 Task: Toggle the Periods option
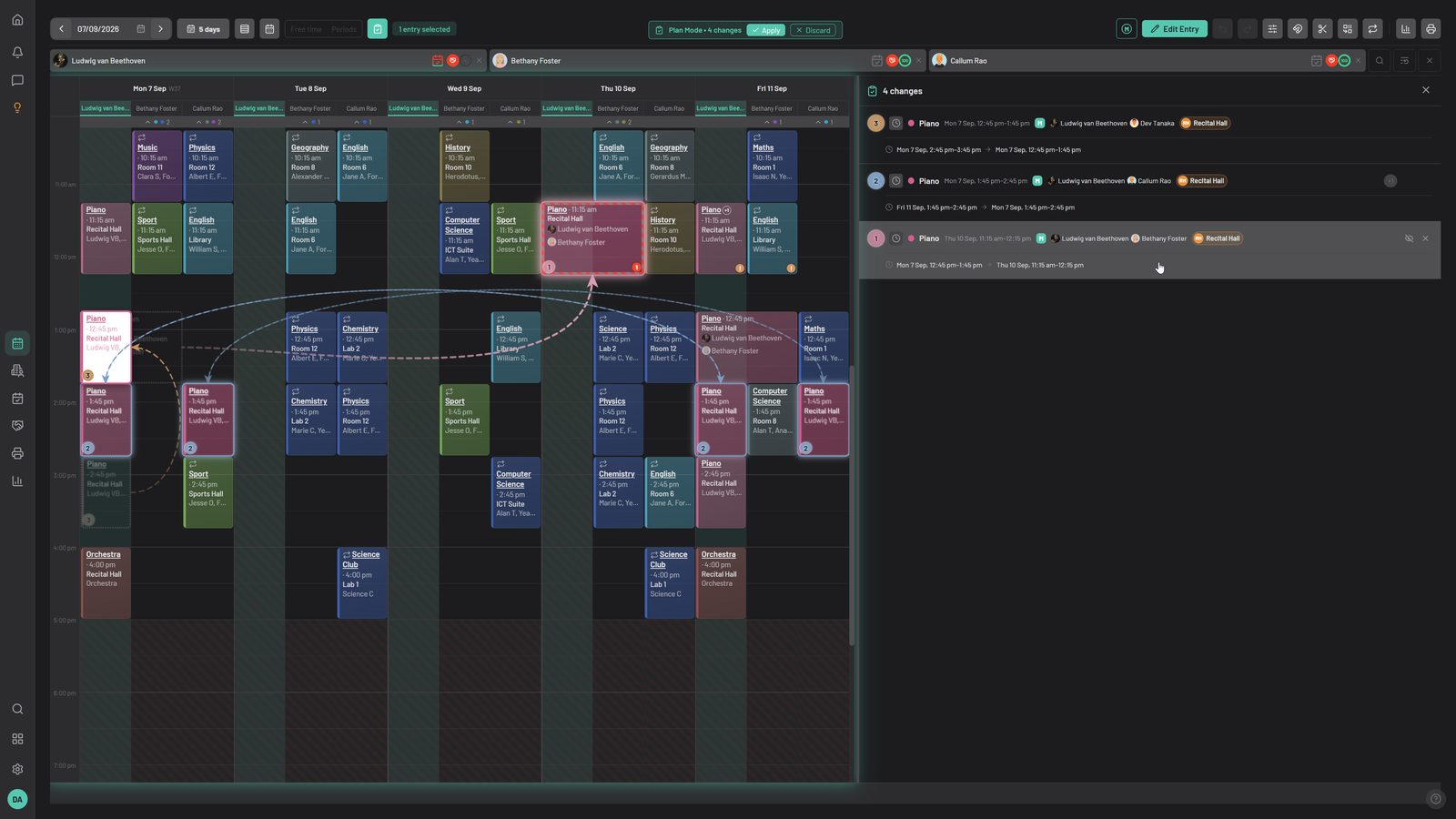tap(344, 29)
